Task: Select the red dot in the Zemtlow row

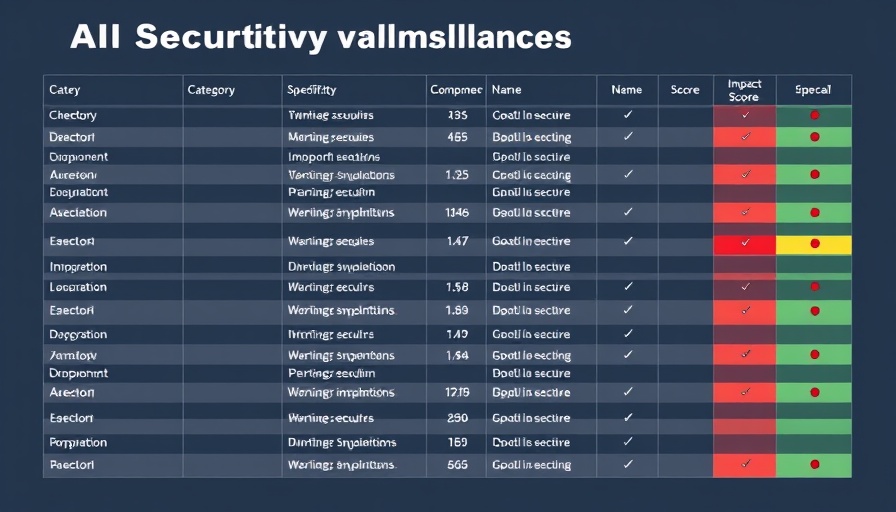Action: point(815,354)
